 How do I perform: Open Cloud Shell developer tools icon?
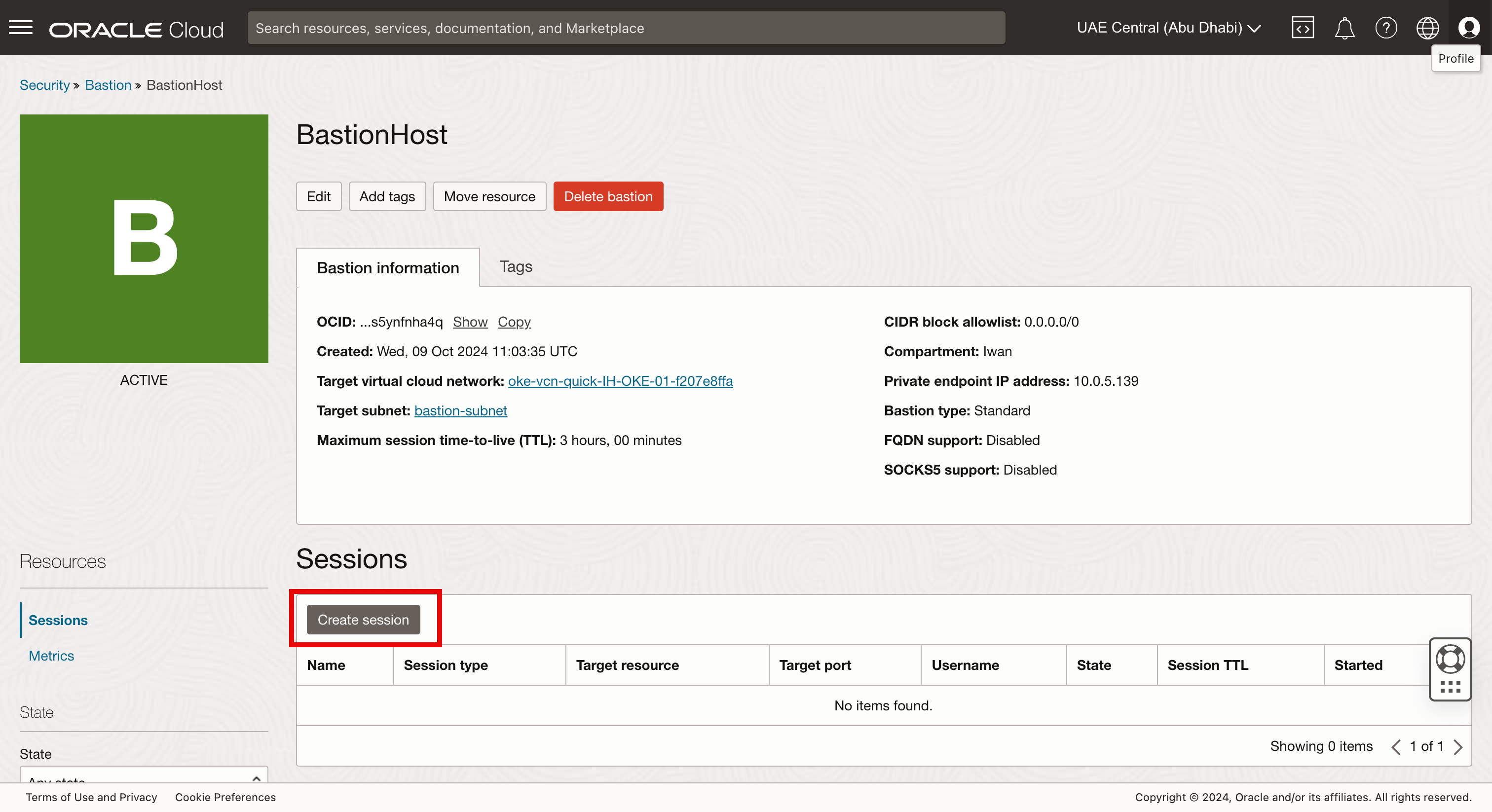click(x=1302, y=27)
